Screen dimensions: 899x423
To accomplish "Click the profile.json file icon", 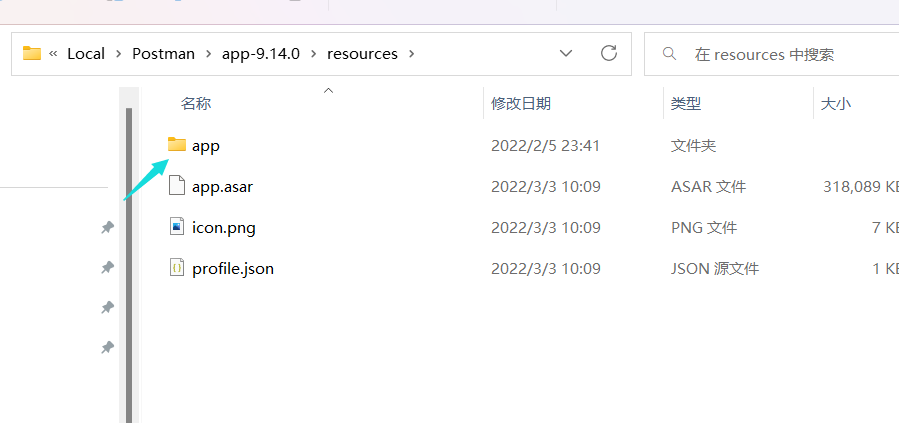I will point(177,268).
